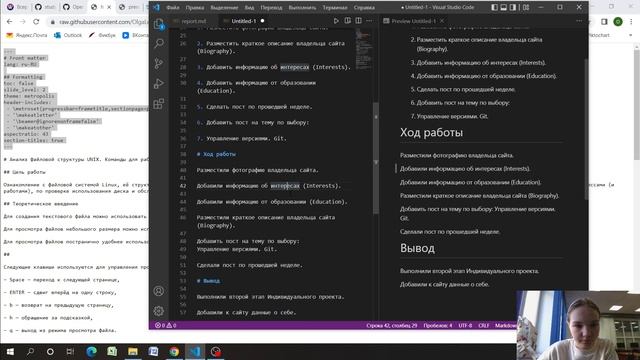Viewport: 640px width, 360px height.
Task: Toggle the secondary side bar layout icon
Action: 513,7
